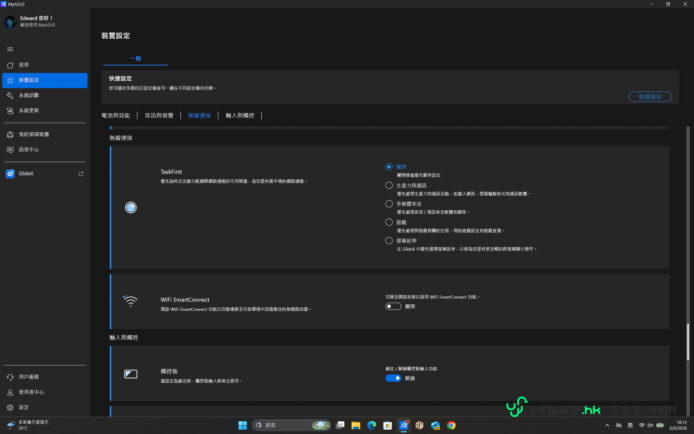Jump to the highlighted wireless connection section tab

tap(199, 115)
